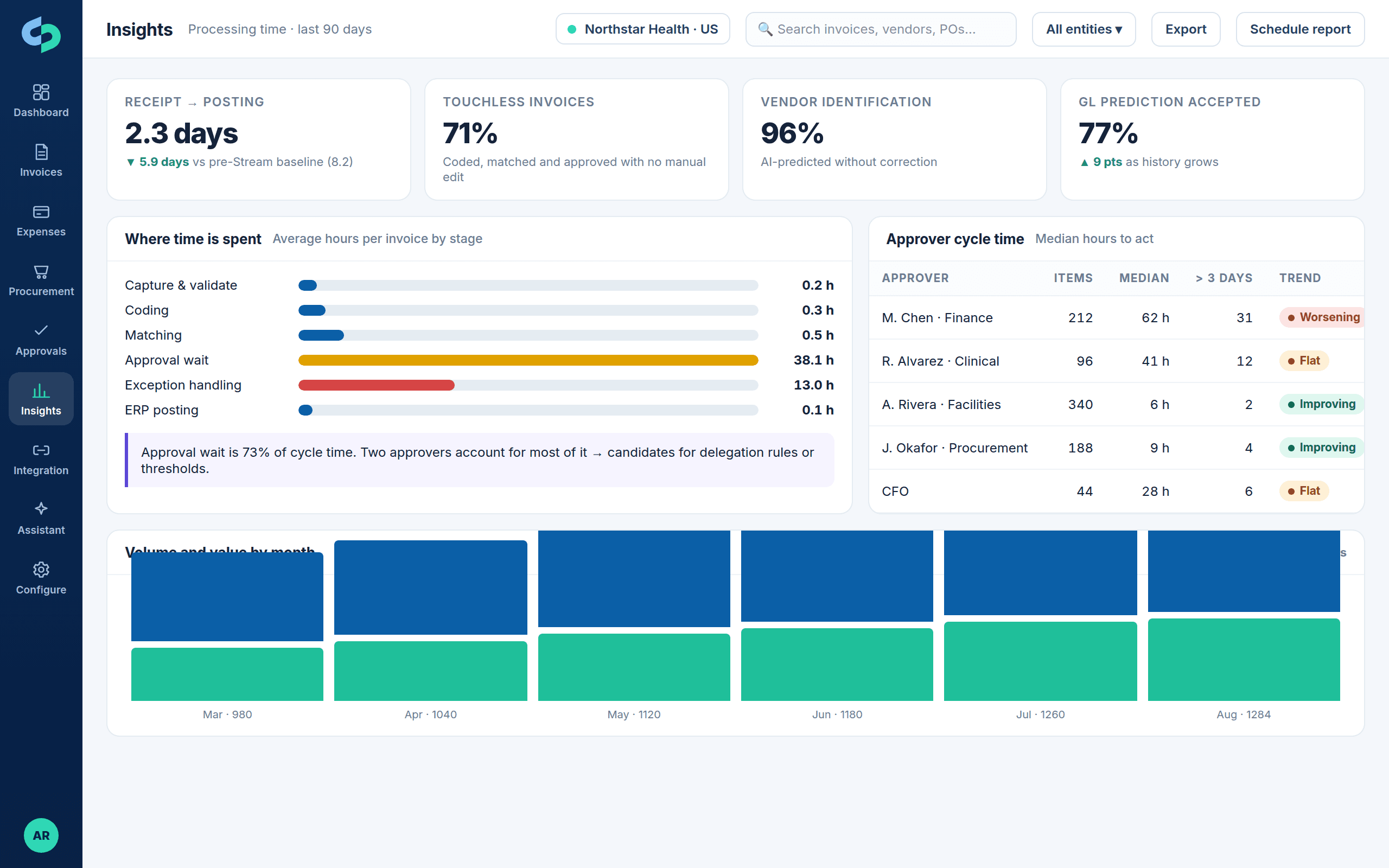Go to Invoices in sidebar
The image size is (1389, 868).
coord(41,160)
